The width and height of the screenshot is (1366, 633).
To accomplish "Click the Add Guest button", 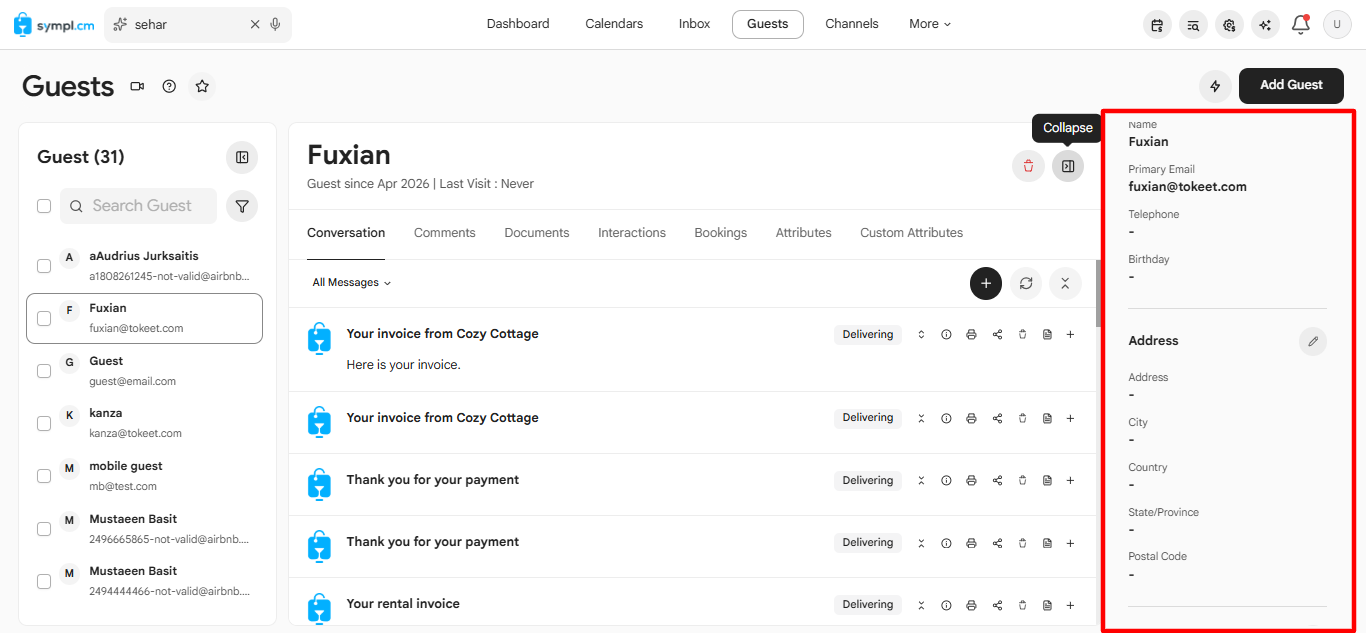I will click(1291, 86).
